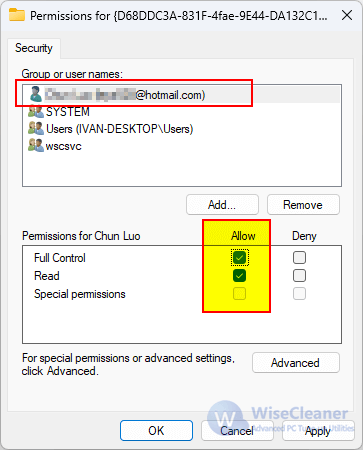
Task: Click the folder icon in title bar
Action: [x=17, y=15]
